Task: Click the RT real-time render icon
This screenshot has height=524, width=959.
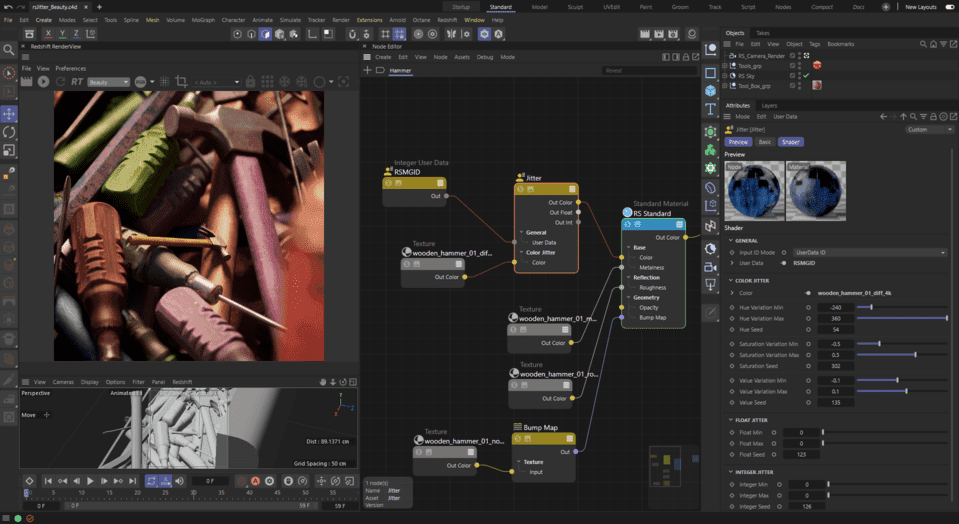Action: 76,81
